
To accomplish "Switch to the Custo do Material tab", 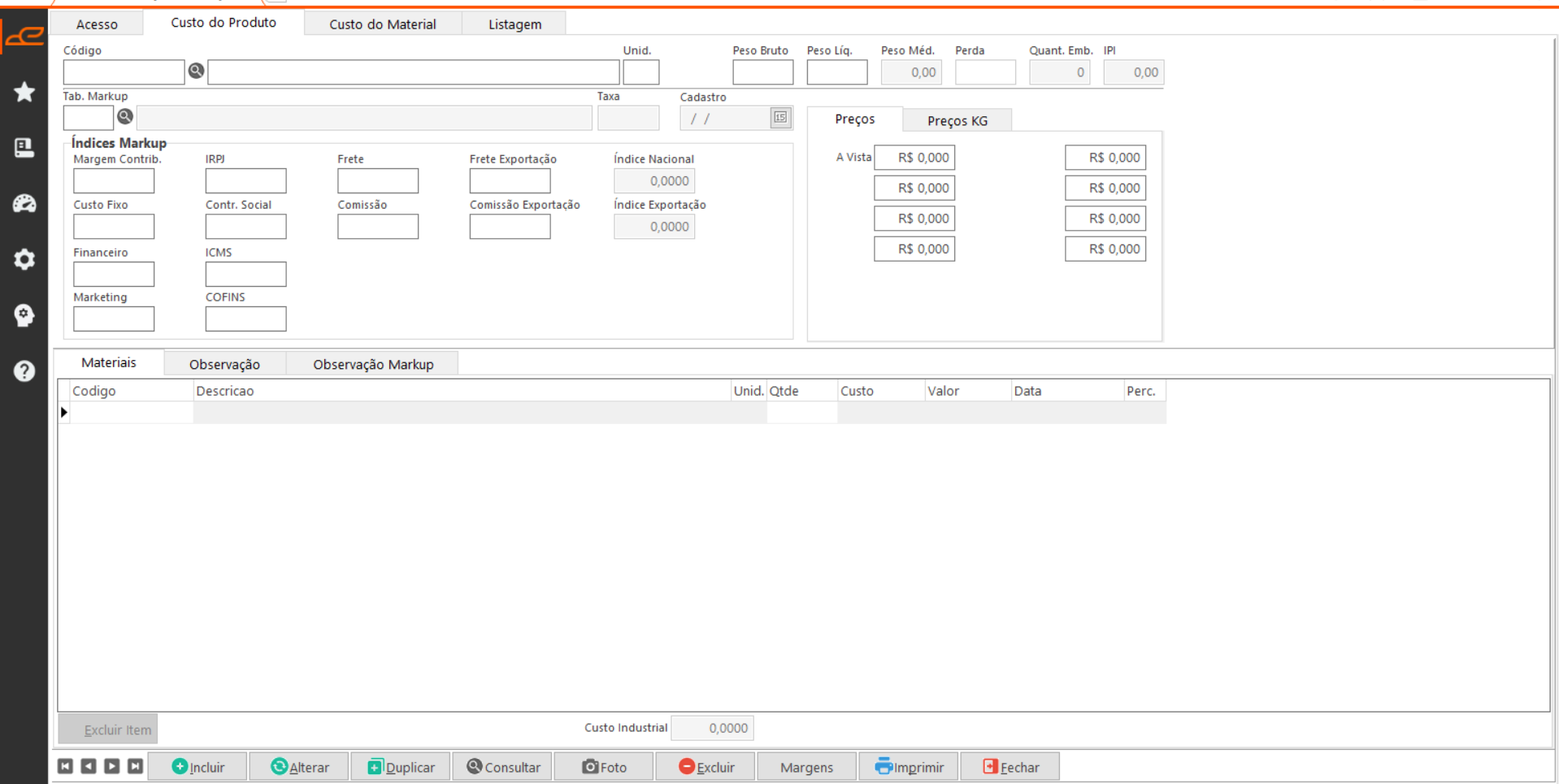I will [x=382, y=24].
